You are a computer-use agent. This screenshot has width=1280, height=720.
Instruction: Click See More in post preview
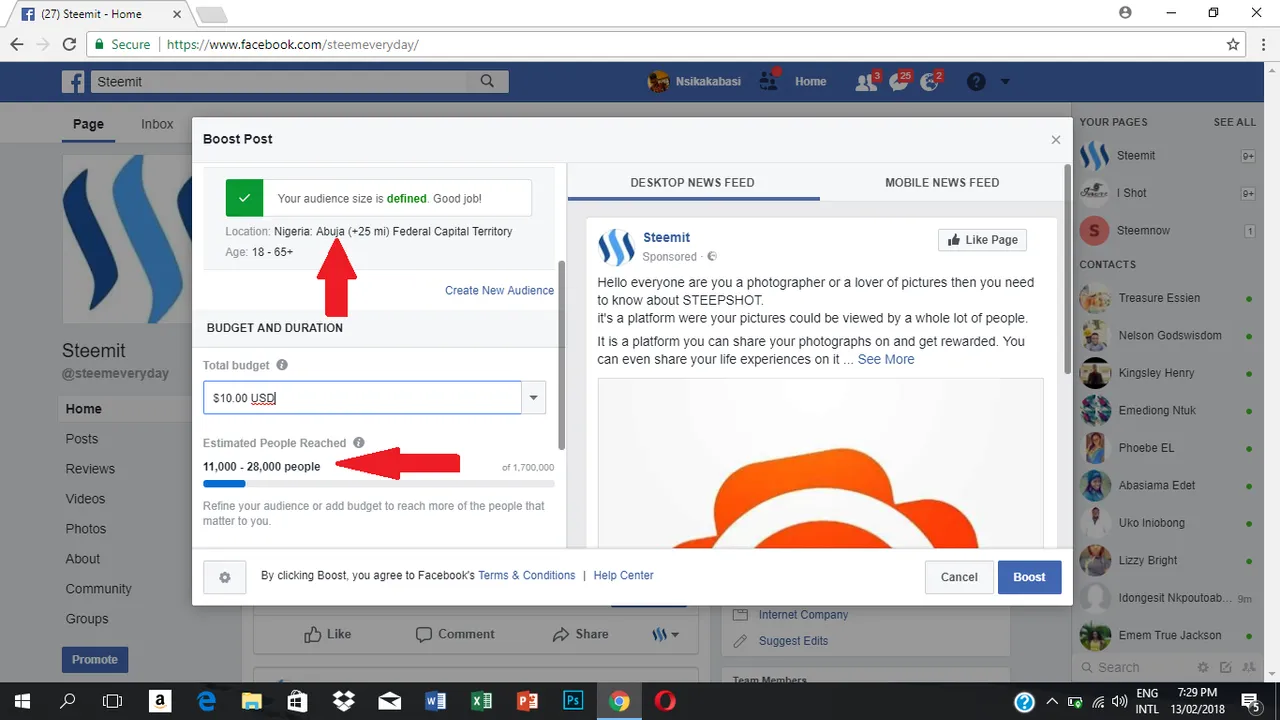pyautogui.click(x=885, y=359)
